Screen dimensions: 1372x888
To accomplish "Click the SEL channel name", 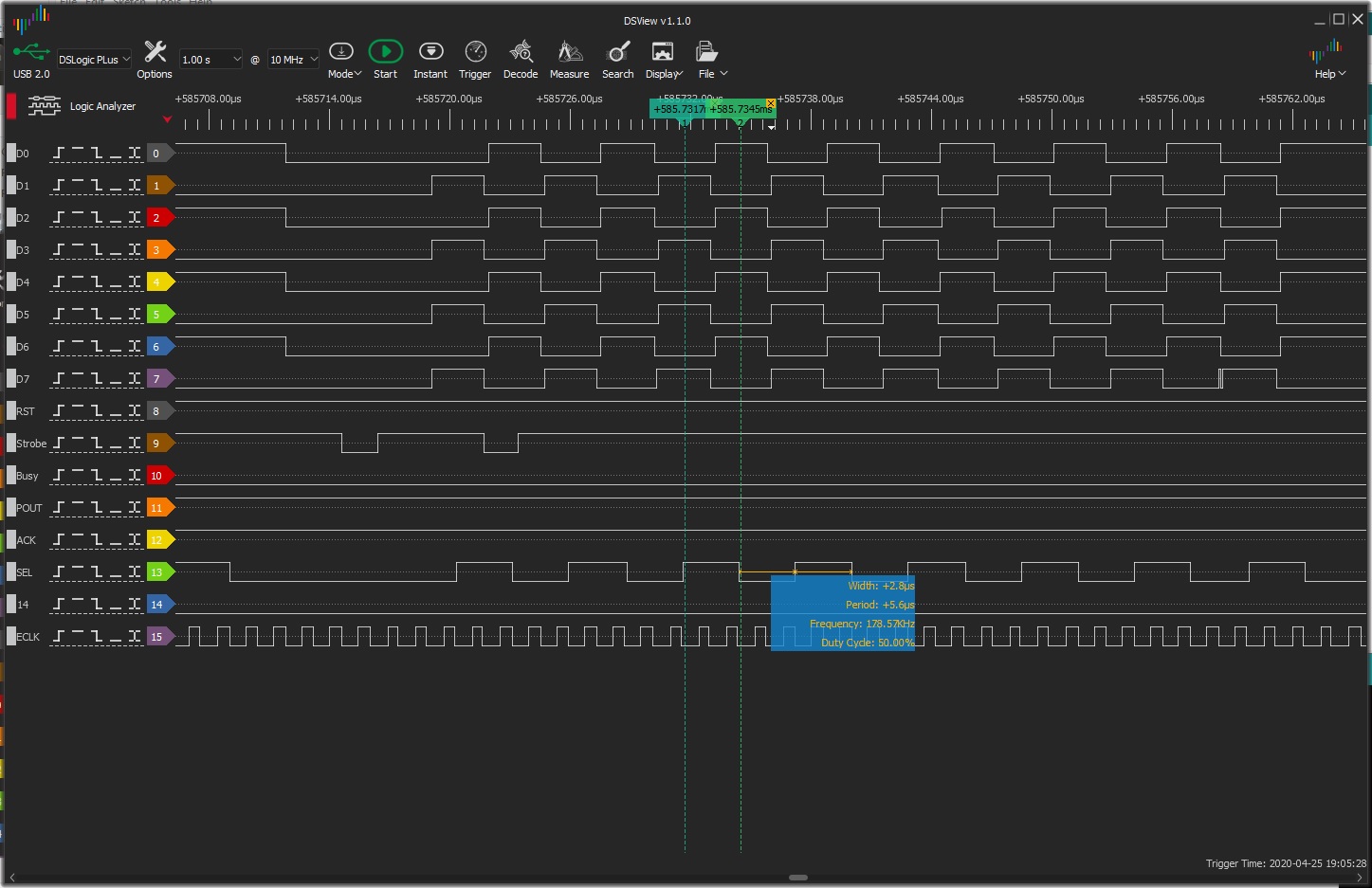I will pyautogui.click(x=25, y=572).
